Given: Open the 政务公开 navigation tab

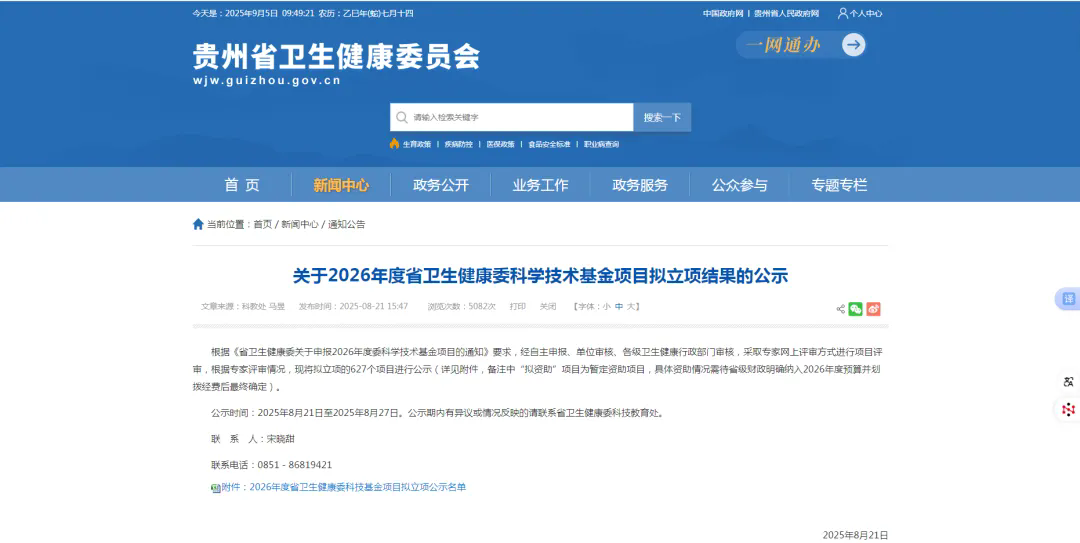Looking at the screenshot, I should coord(441,185).
